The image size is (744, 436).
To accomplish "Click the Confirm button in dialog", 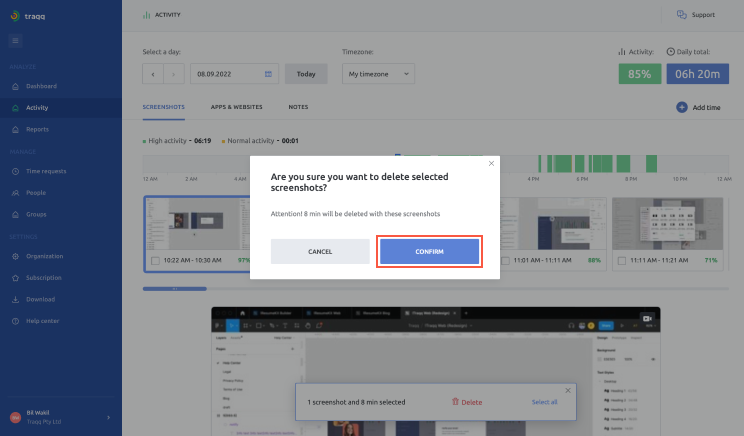I will pos(429,251).
